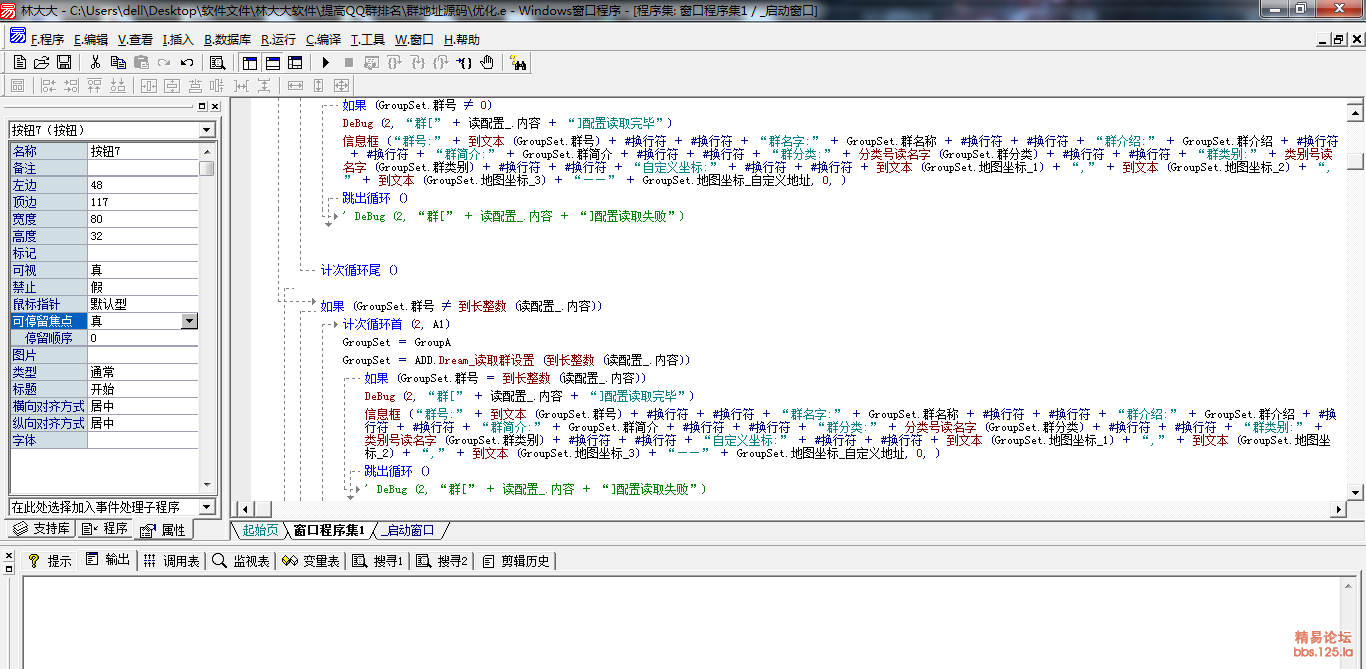The width and height of the screenshot is (1366, 669).
Task: Click the Cut scissors icon
Action: [x=95, y=62]
